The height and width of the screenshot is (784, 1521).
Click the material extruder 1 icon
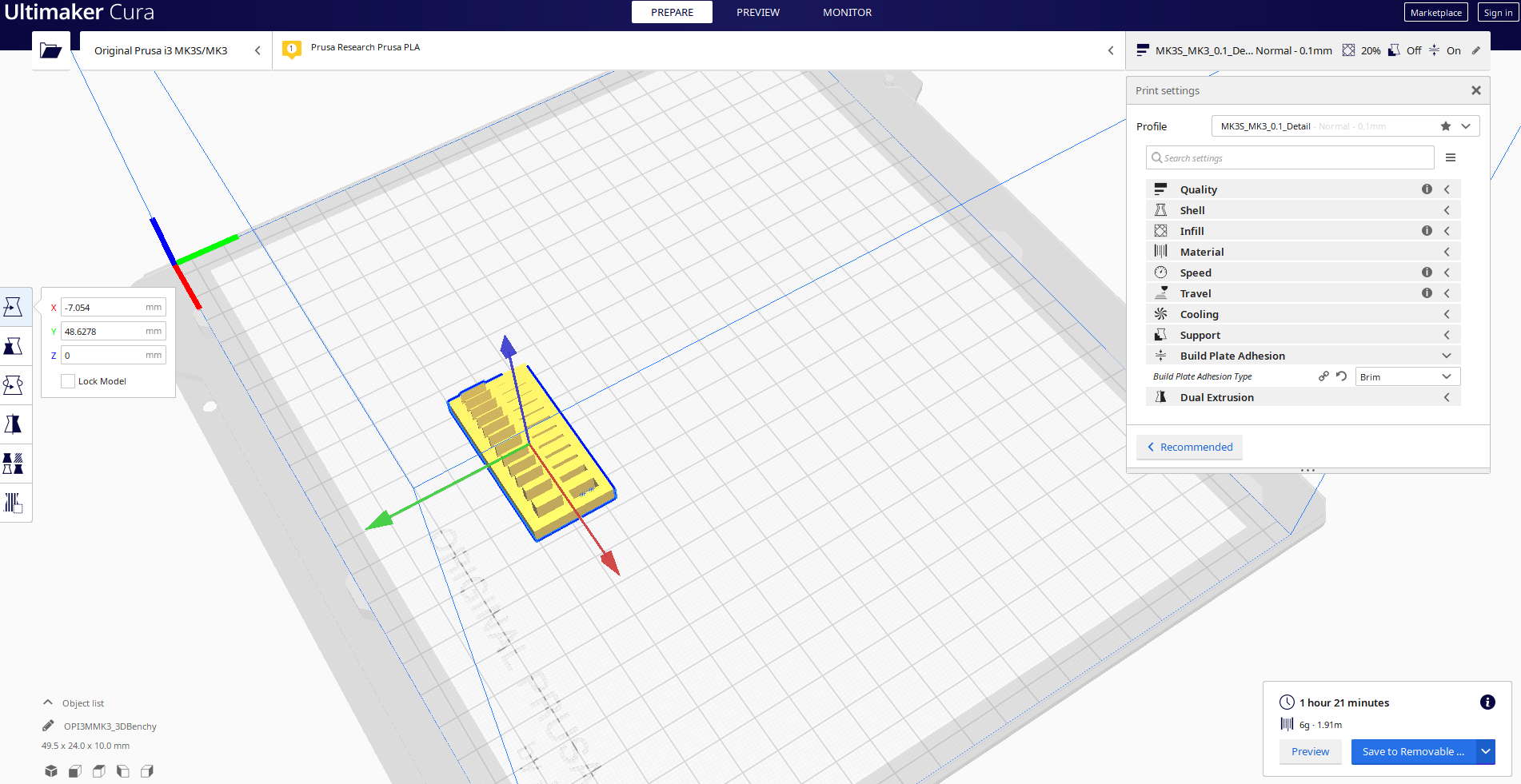(292, 50)
